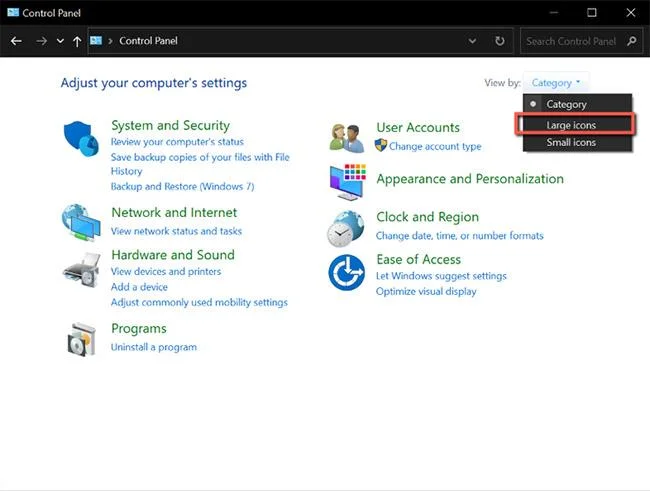Click Control Panel breadcrumb in address bar
This screenshot has height=491, width=650.
tap(148, 41)
